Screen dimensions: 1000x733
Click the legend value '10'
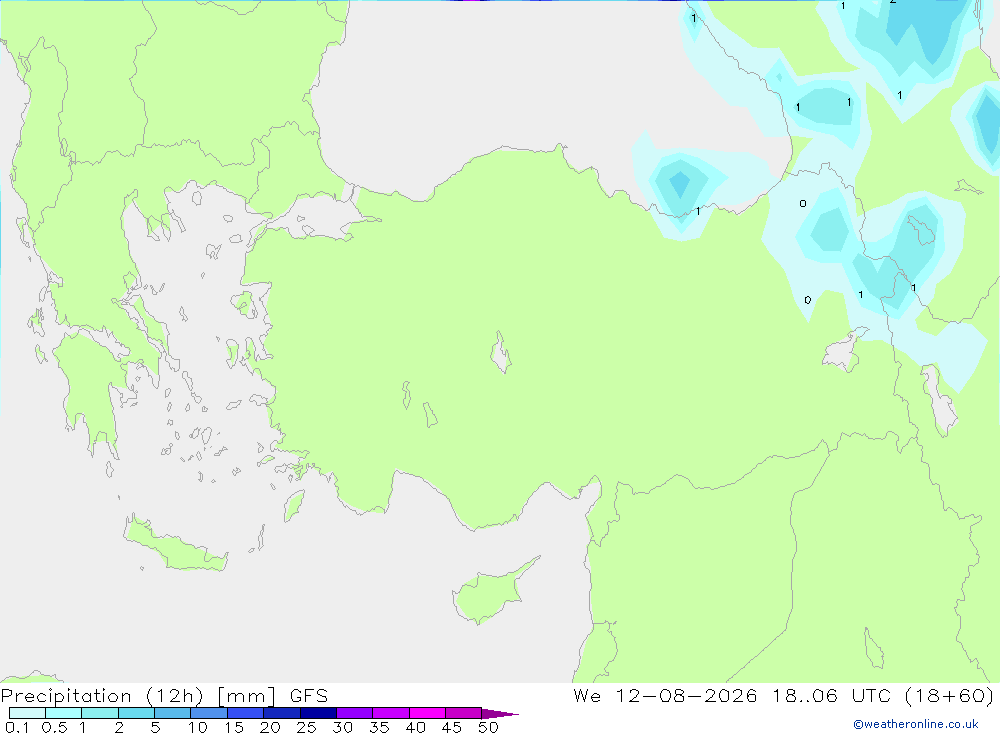point(198,727)
